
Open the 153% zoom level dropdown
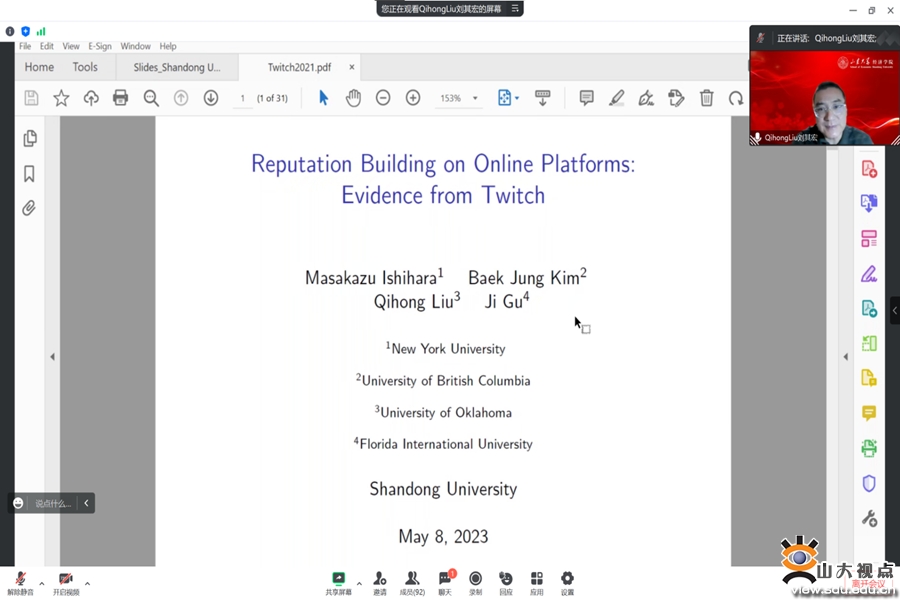tap(459, 98)
